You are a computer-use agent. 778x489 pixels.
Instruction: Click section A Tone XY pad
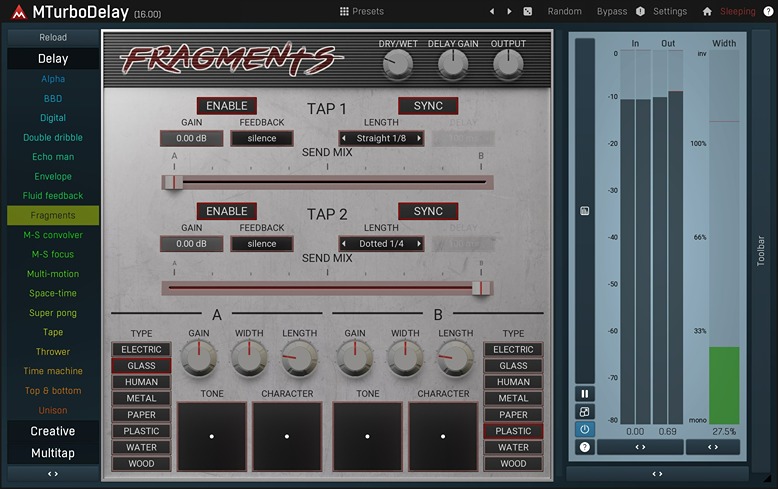click(x=212, y=436)
